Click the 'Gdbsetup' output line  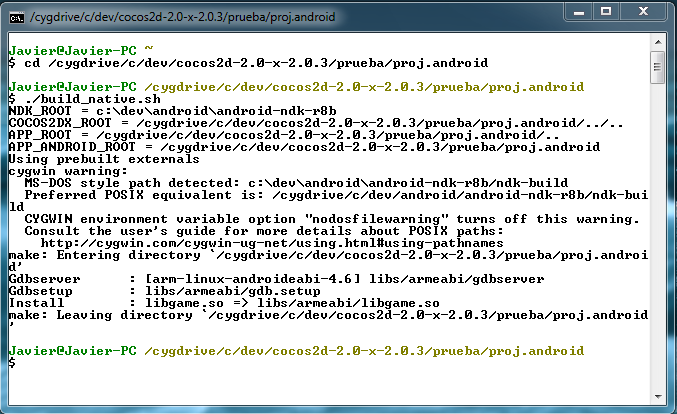(165, 291)
